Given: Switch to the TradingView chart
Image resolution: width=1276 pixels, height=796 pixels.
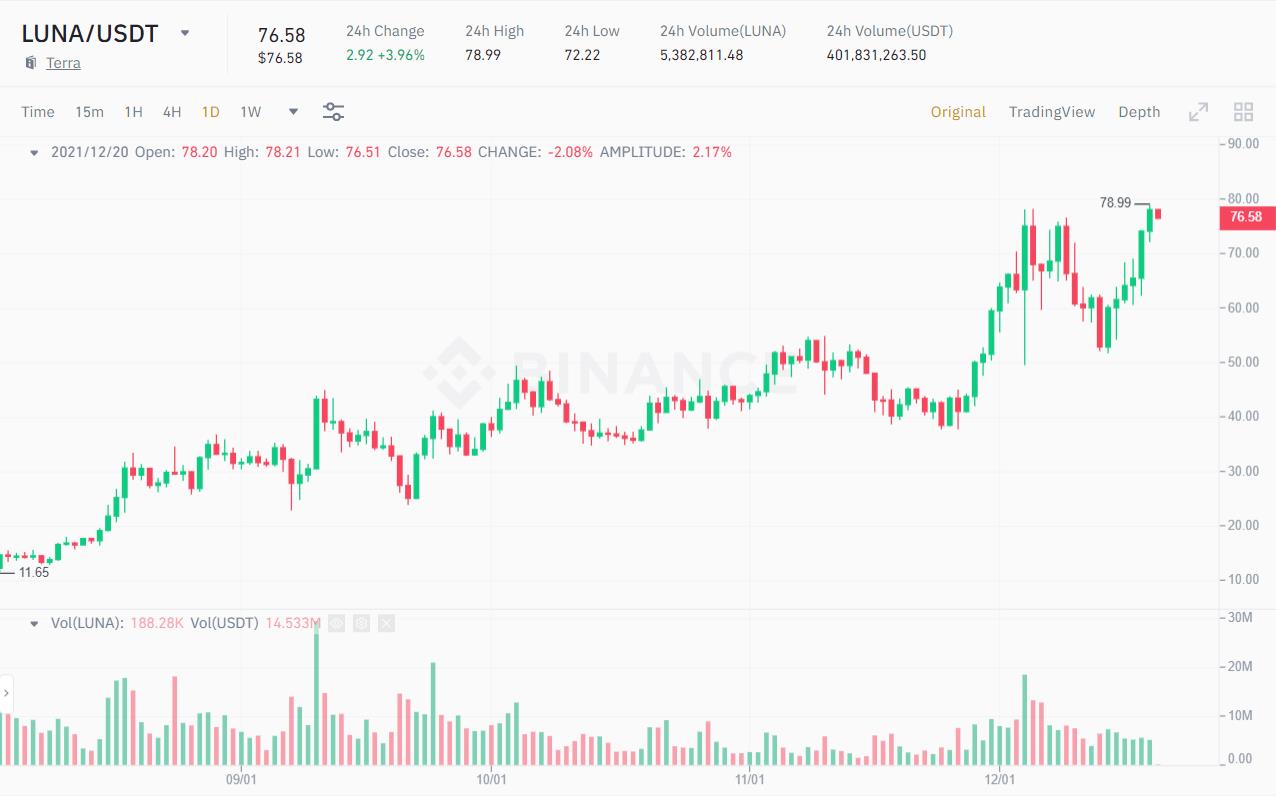Looking at the screenshot, I should point(1052,112).
